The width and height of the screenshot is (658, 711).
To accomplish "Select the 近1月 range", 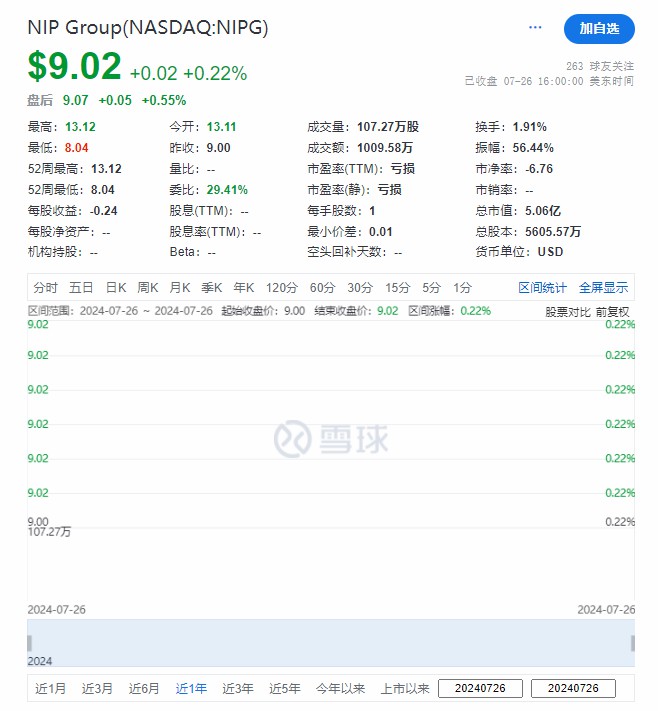I will [50, 688].
